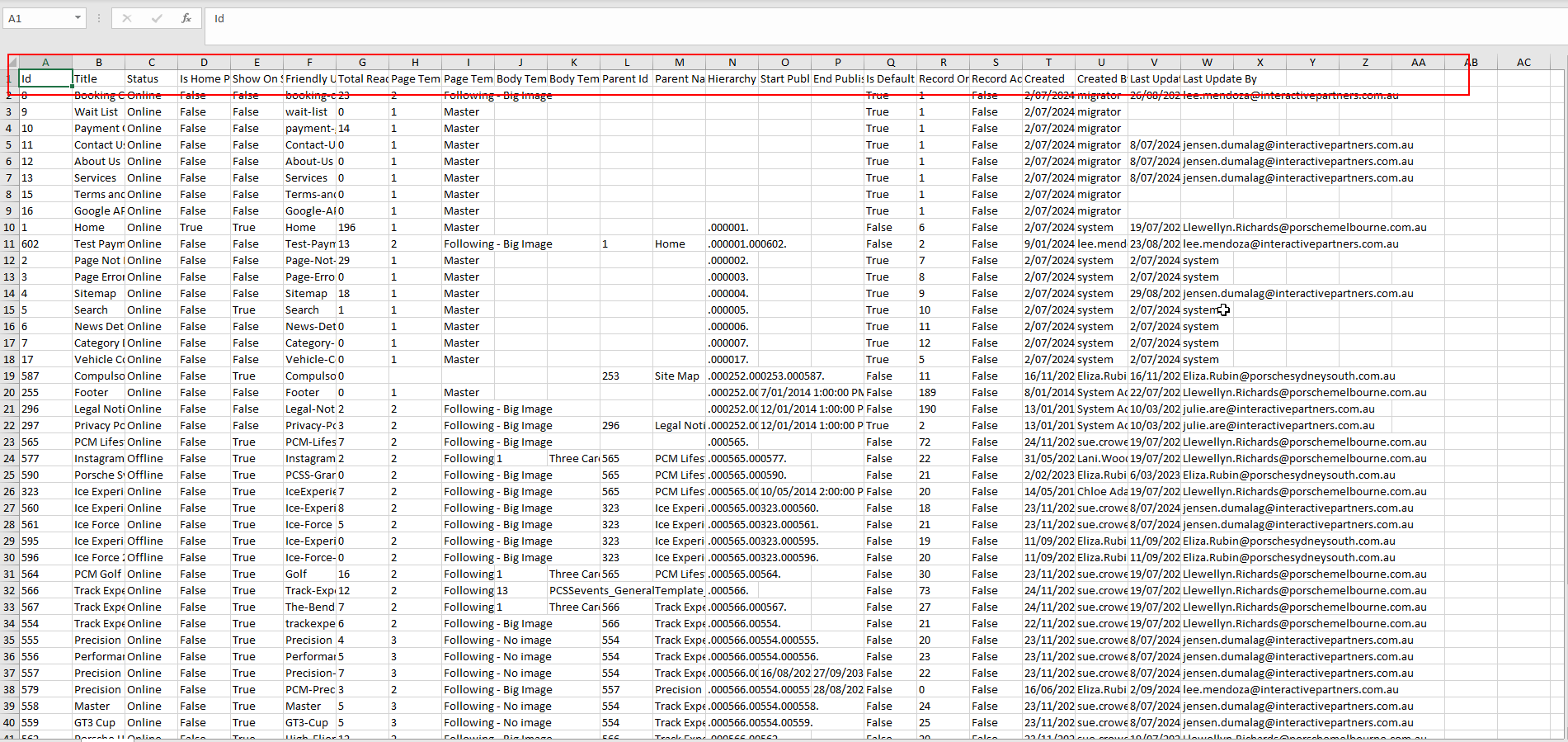The height and width of the screenshot is (742, 1568).
Task: Select row 25 header
Action: [10, 475]
